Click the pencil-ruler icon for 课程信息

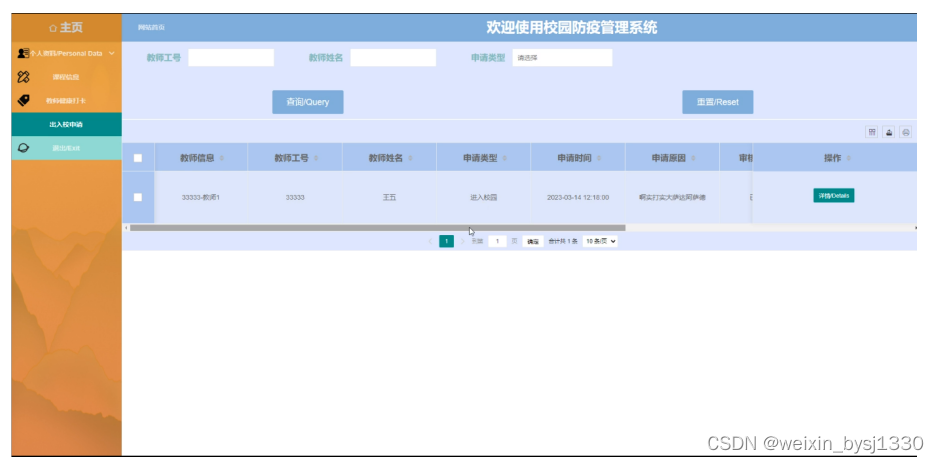[x=23, y=77]
